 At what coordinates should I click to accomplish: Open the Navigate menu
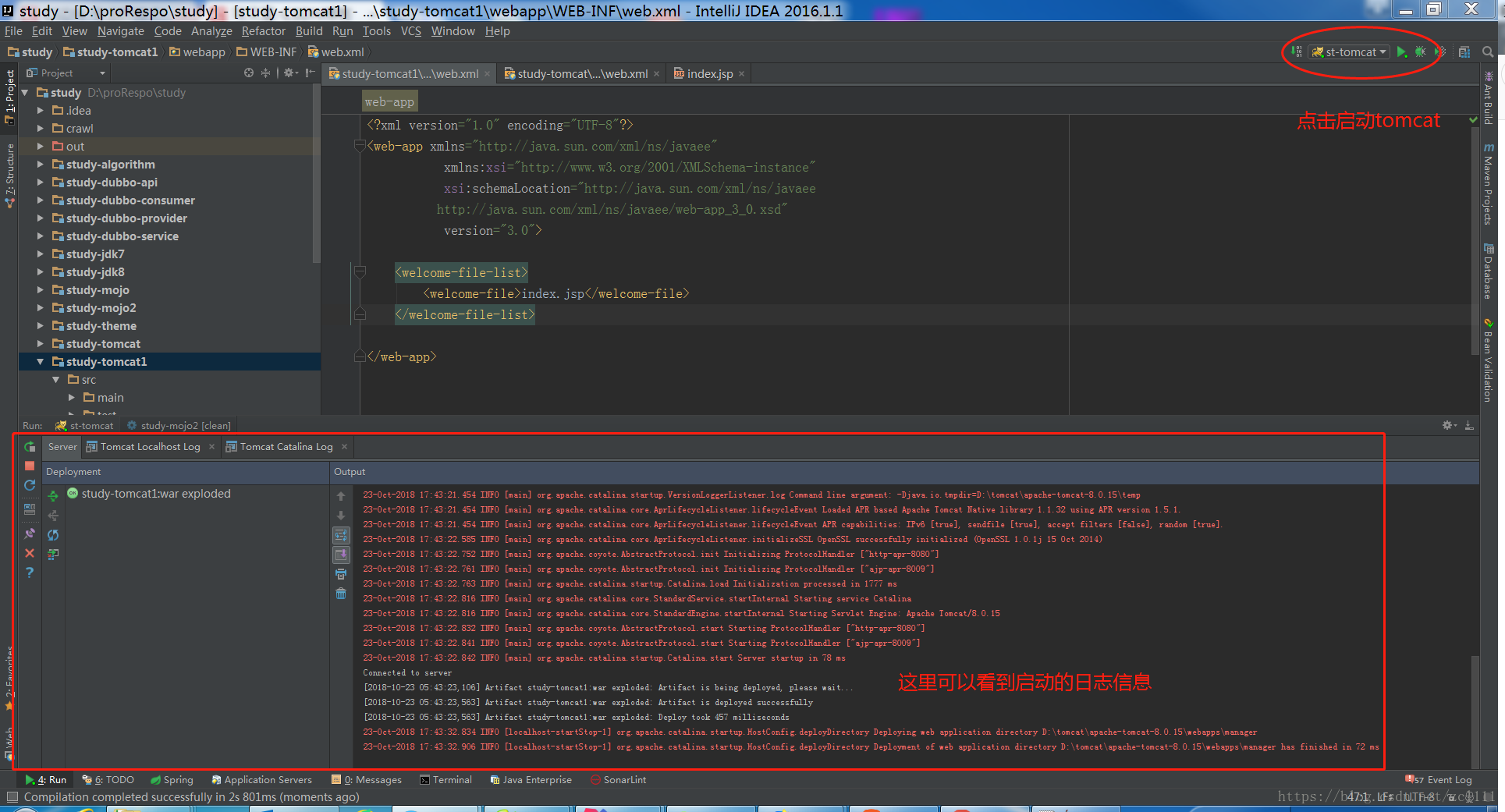tap(120, 31)
